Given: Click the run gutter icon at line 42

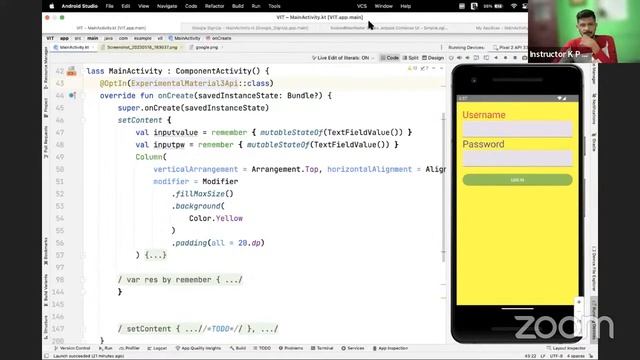Looking at the screenshot, I should click(71, 71).
